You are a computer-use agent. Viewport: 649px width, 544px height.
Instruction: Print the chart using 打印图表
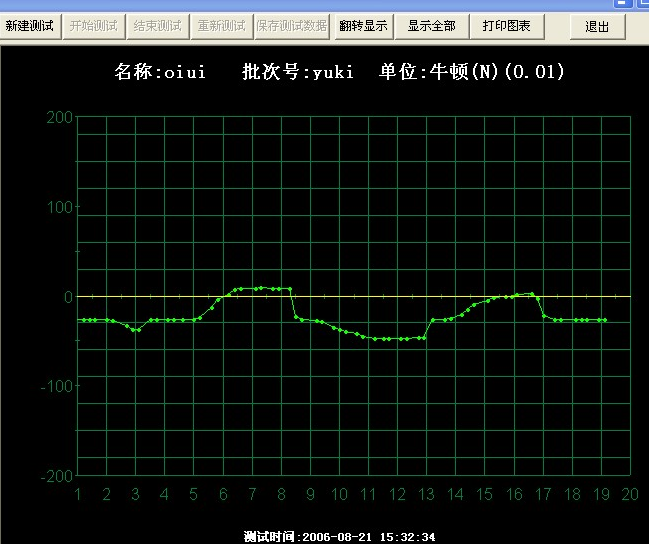pos(507,26)
